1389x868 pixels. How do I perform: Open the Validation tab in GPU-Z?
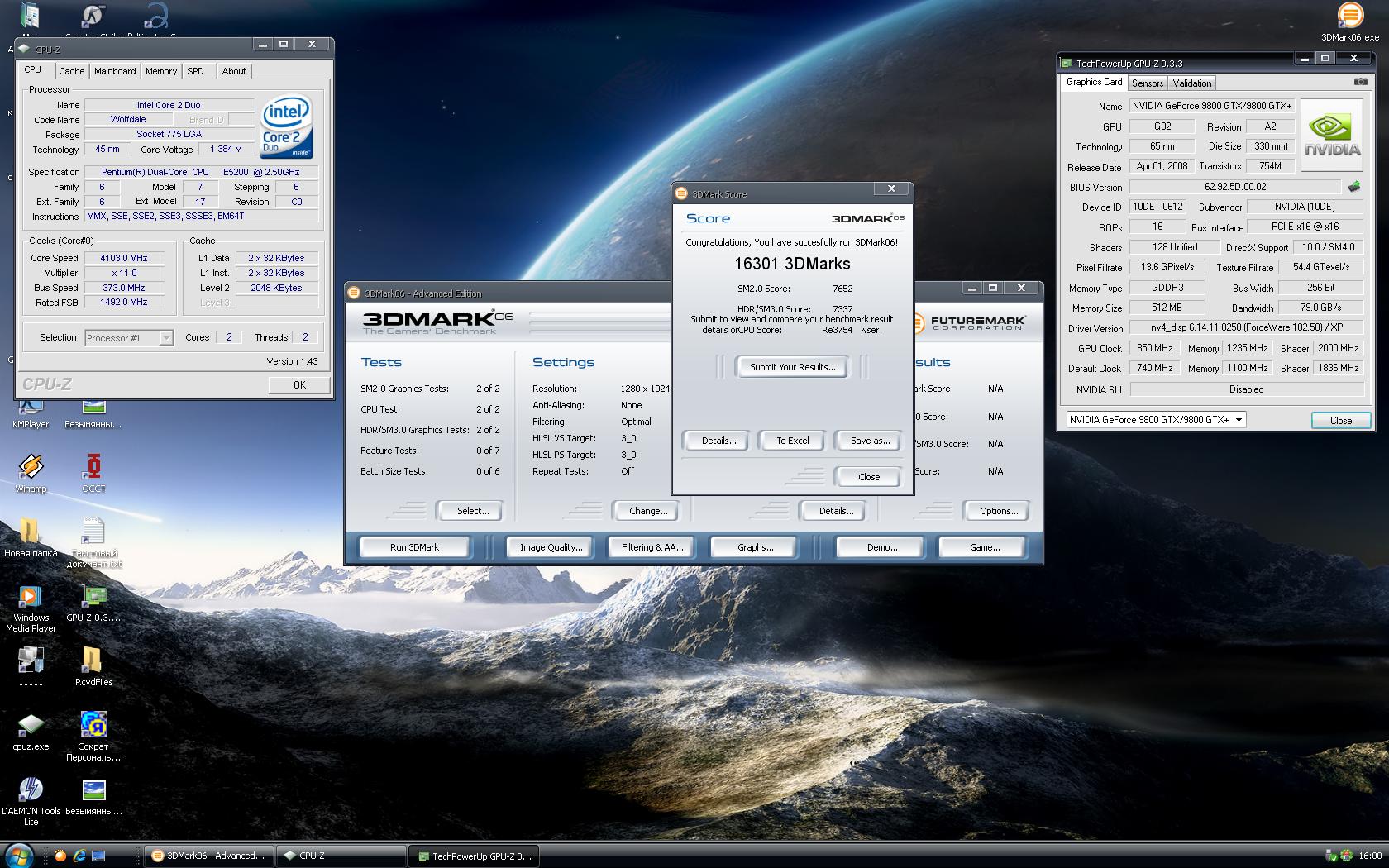tap(1192, 83)
